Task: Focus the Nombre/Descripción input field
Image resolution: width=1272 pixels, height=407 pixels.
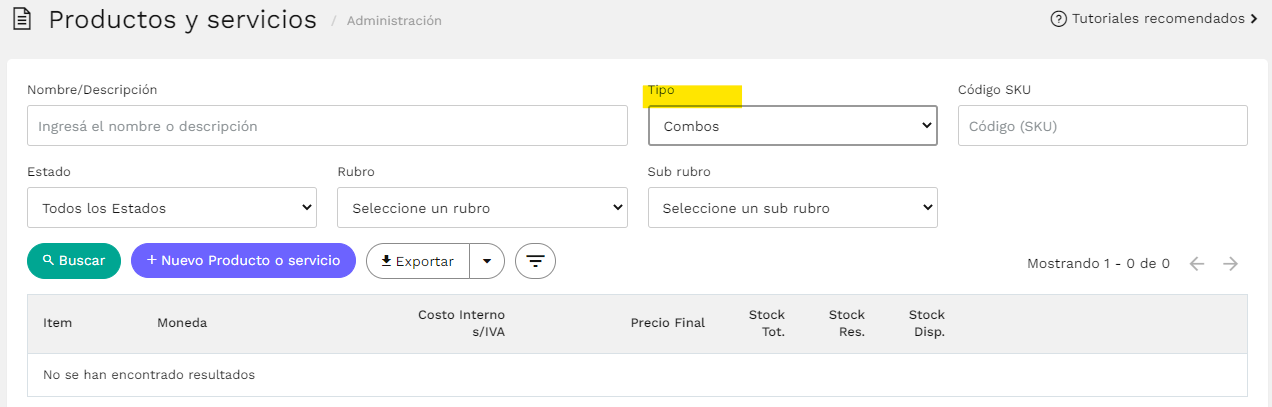Action: coord(327,126)
